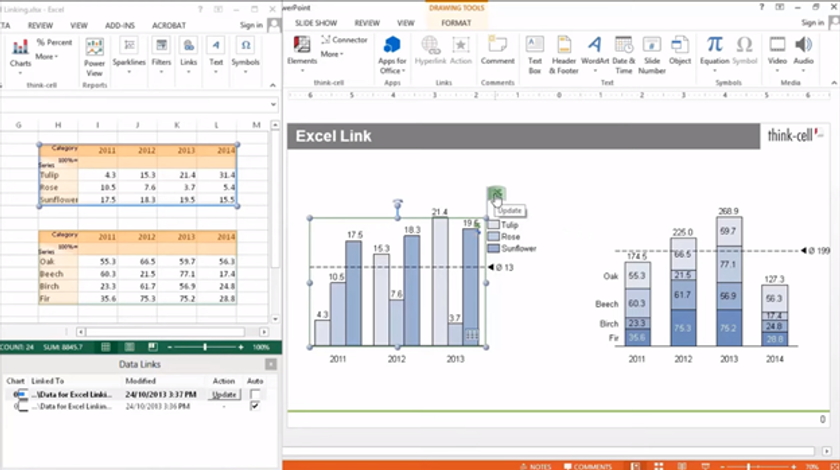Adjust PowerPoint zoom slider handle
Image resolution: width=840 pixels, height=470 pixels.
click(748, 467)
